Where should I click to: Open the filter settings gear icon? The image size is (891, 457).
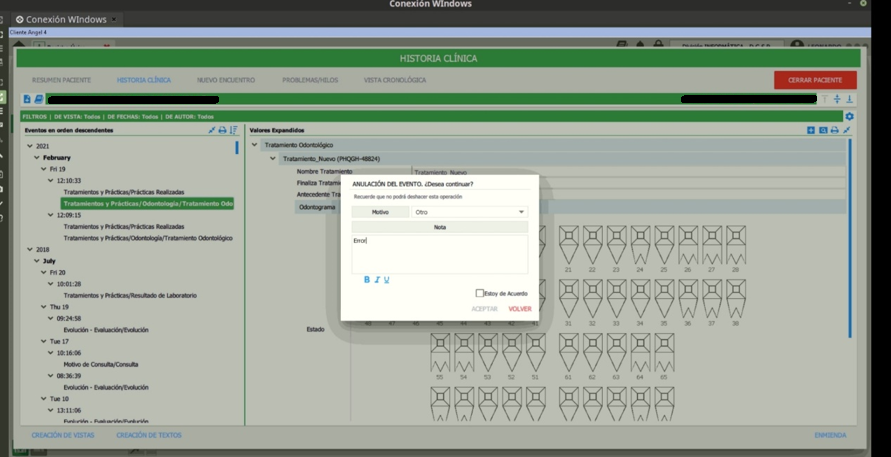pyautogui.click(x=849, y=117)
